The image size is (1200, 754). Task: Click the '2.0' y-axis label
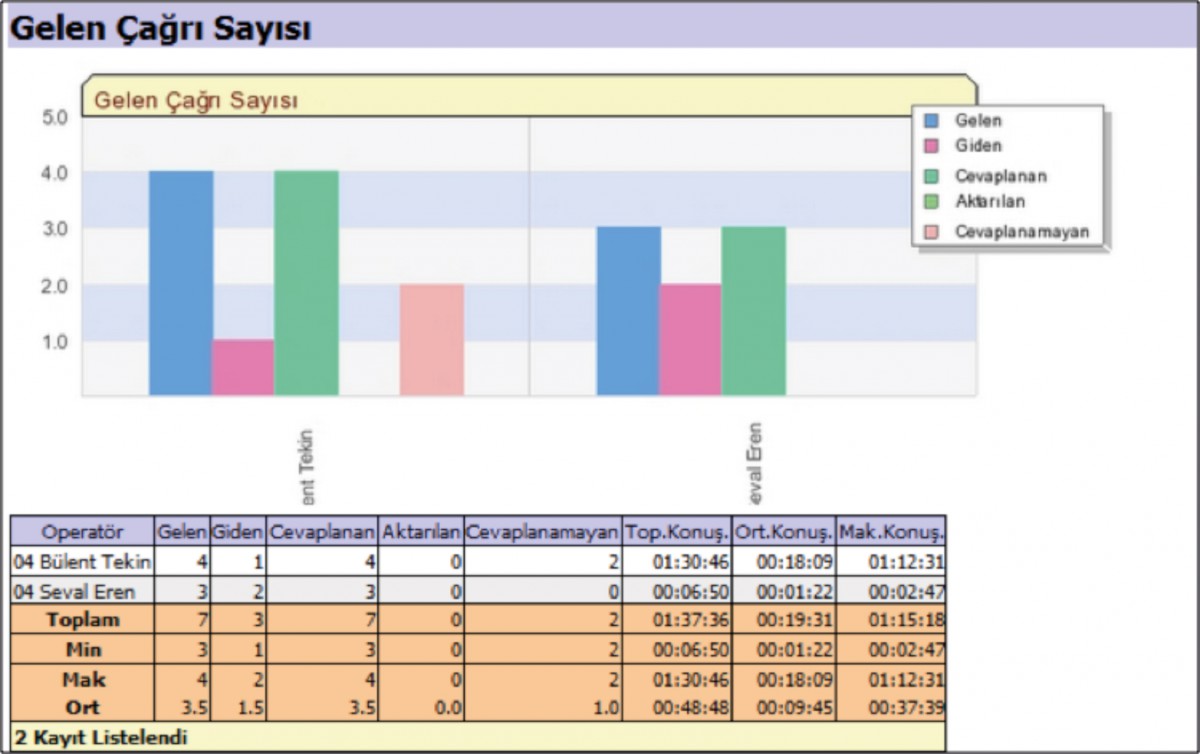(55, 286)
